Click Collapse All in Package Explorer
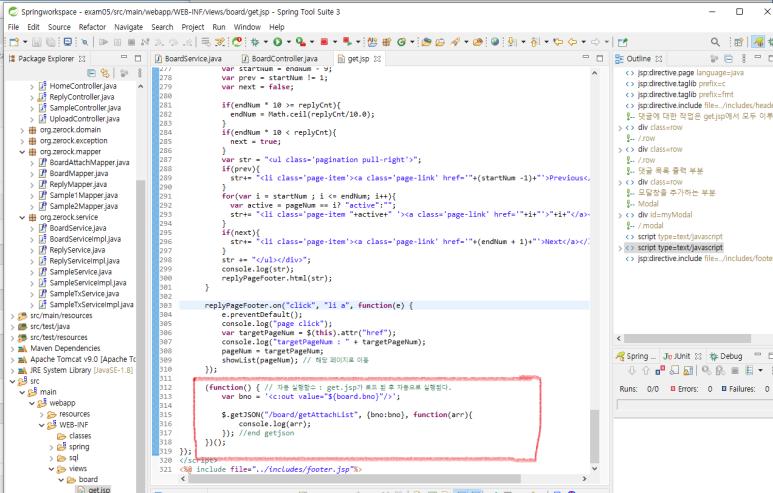Image resolution: width=773 pixels, height=493 pixels. pos(91,73)
